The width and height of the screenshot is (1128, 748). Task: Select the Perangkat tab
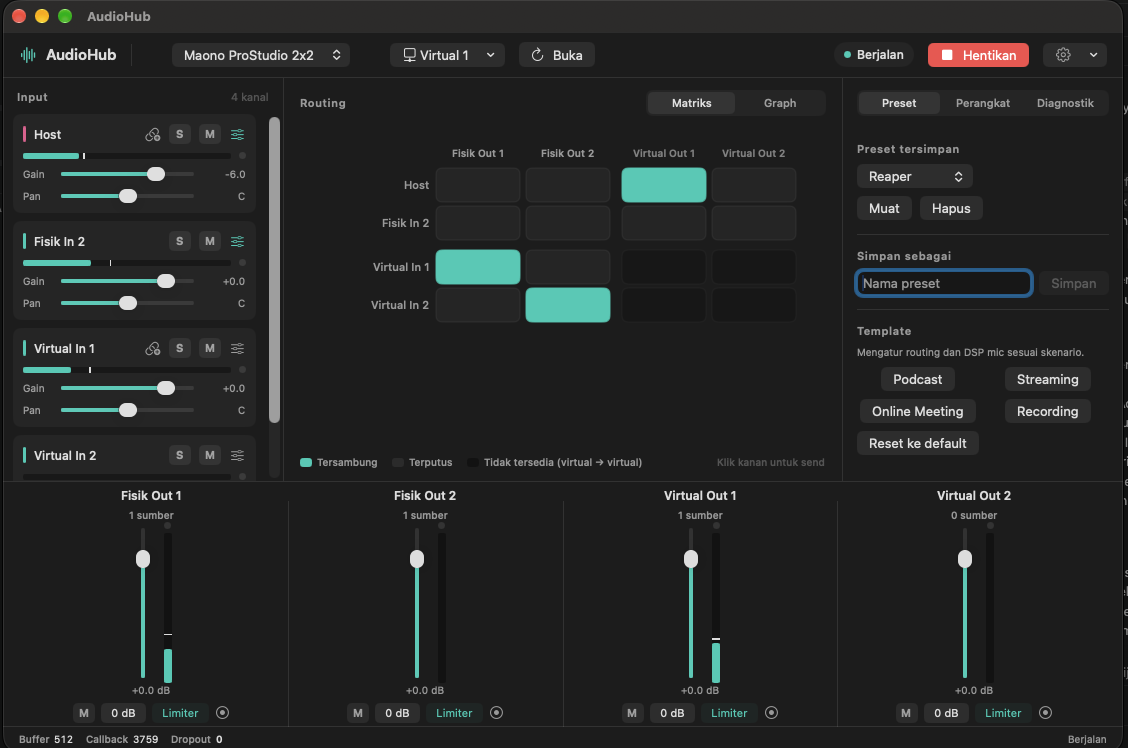pyautogui.click(x=983, y=103)
